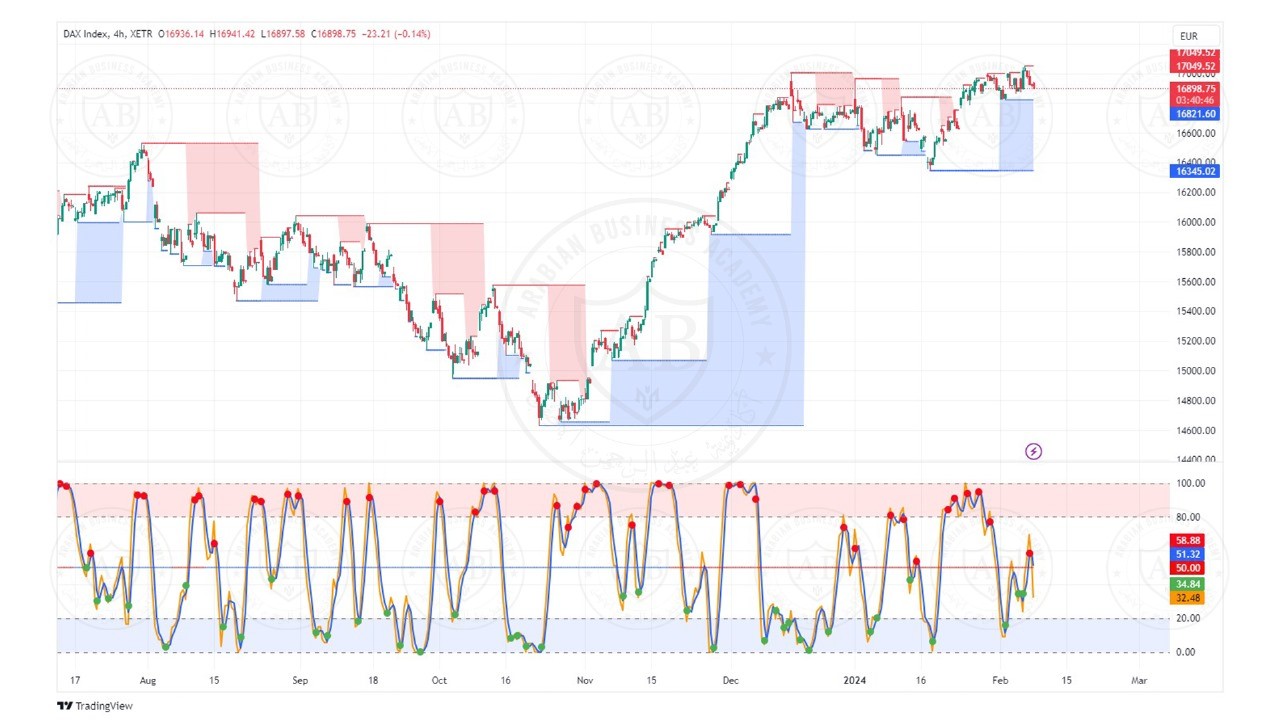
Task: Click the orange 32.48 oscillator value label
Action: (x=1188, y=598)
